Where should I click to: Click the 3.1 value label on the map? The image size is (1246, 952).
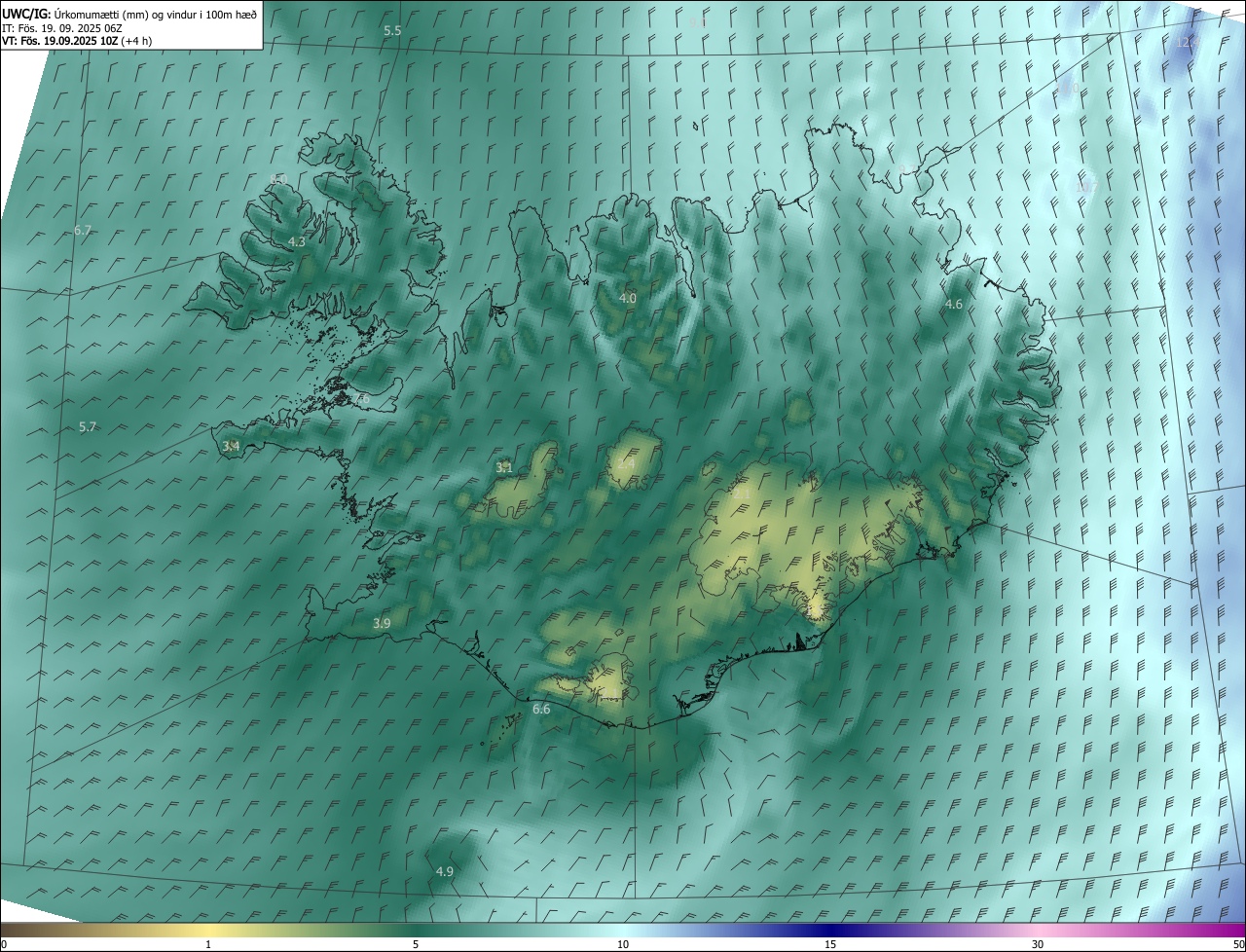[504, 468]
